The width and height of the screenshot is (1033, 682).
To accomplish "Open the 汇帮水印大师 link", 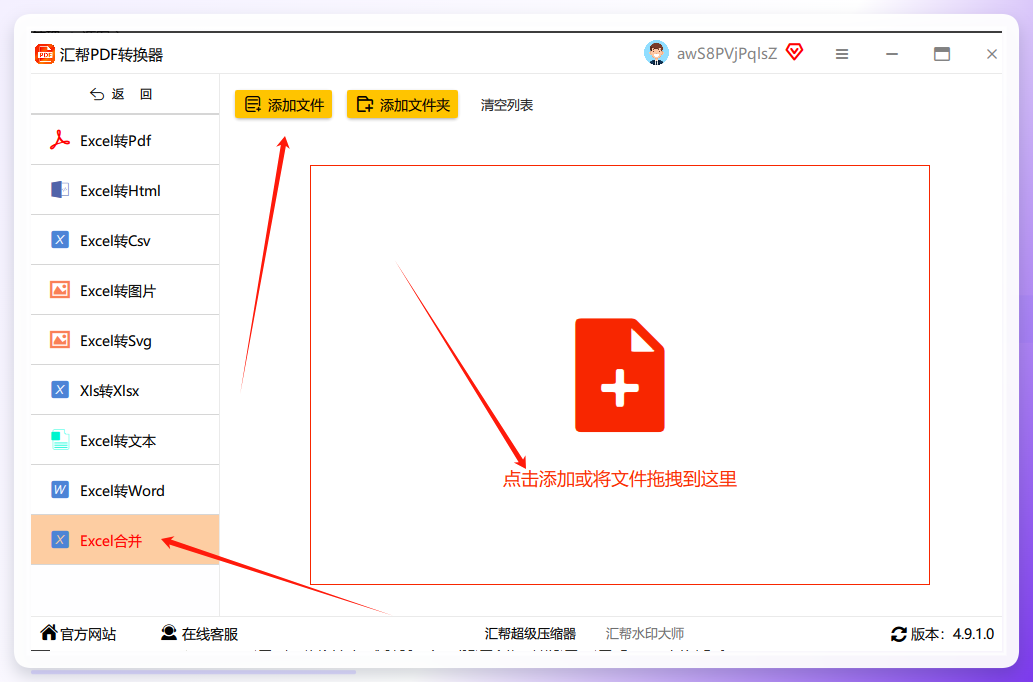I will coord(645,634).
